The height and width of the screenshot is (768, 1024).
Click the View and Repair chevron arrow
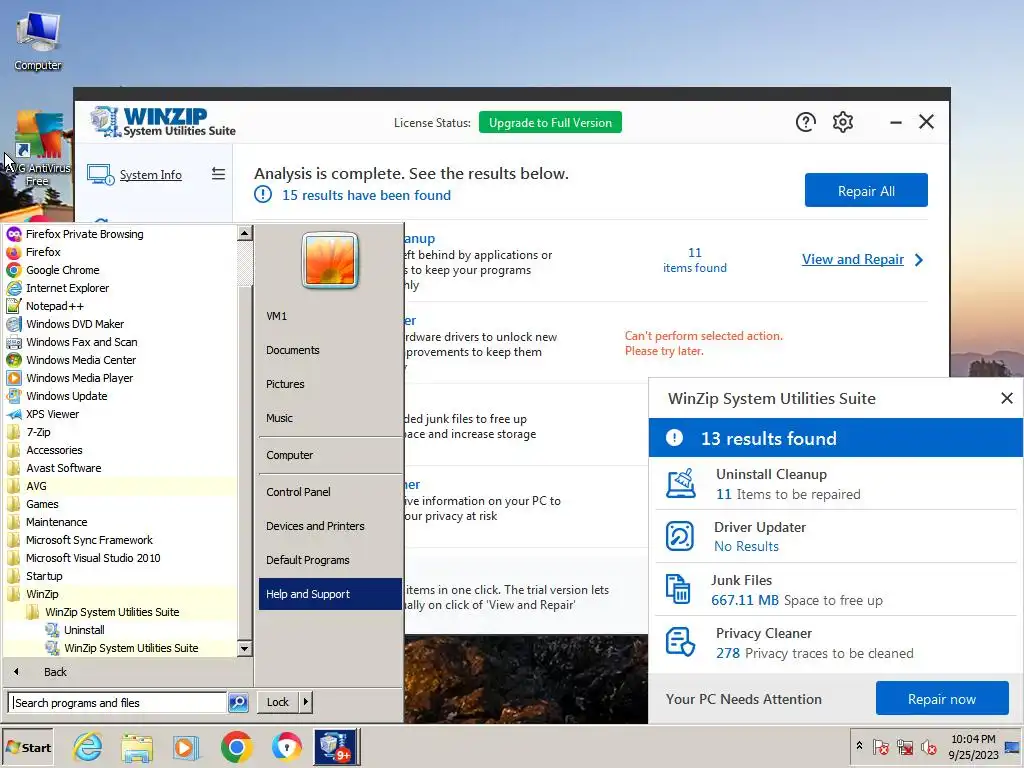pyautogui.click(x=919, y=260)
